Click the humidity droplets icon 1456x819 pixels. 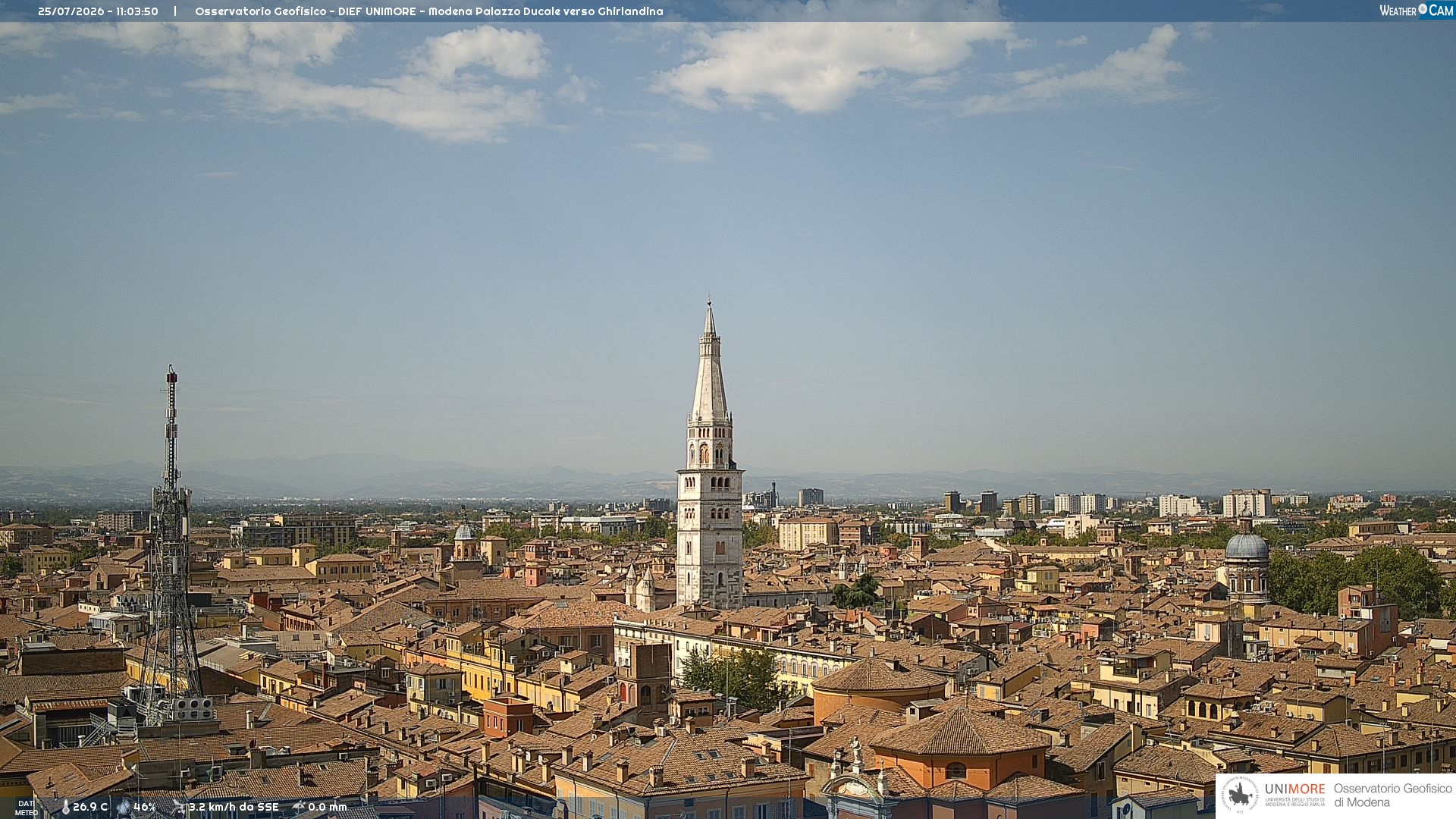[124, 808]
